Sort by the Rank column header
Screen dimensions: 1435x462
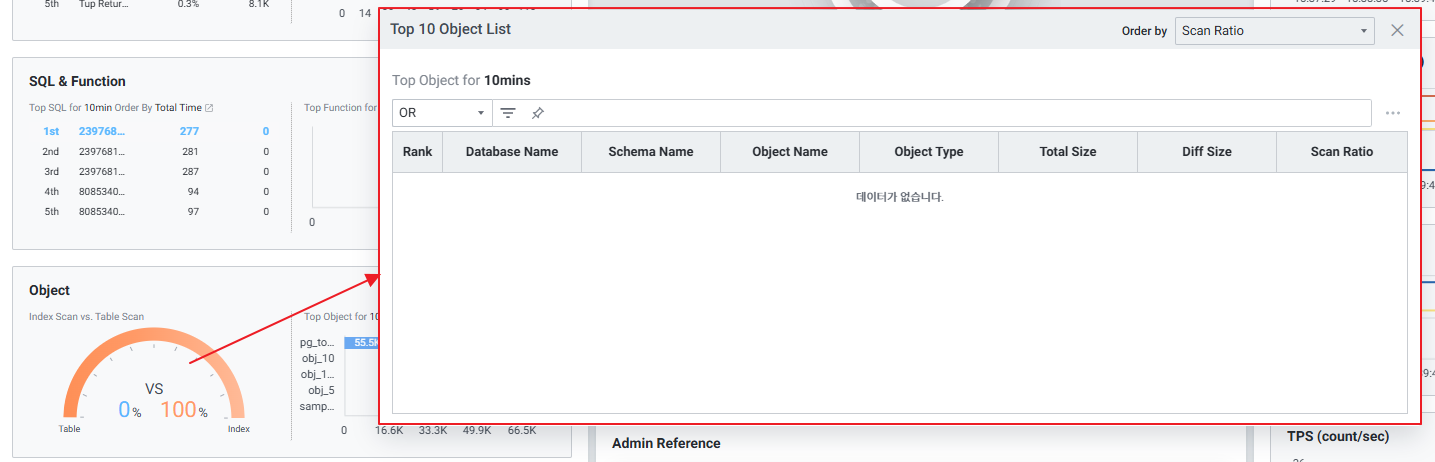(x=417, y=152)
